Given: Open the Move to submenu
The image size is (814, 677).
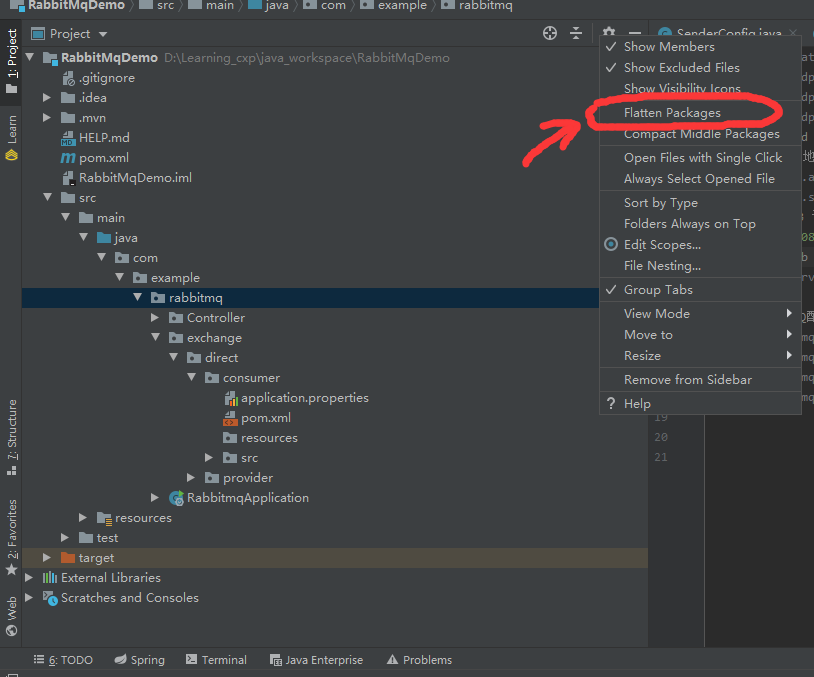Looking at the screenshot, I should [700, 335].
